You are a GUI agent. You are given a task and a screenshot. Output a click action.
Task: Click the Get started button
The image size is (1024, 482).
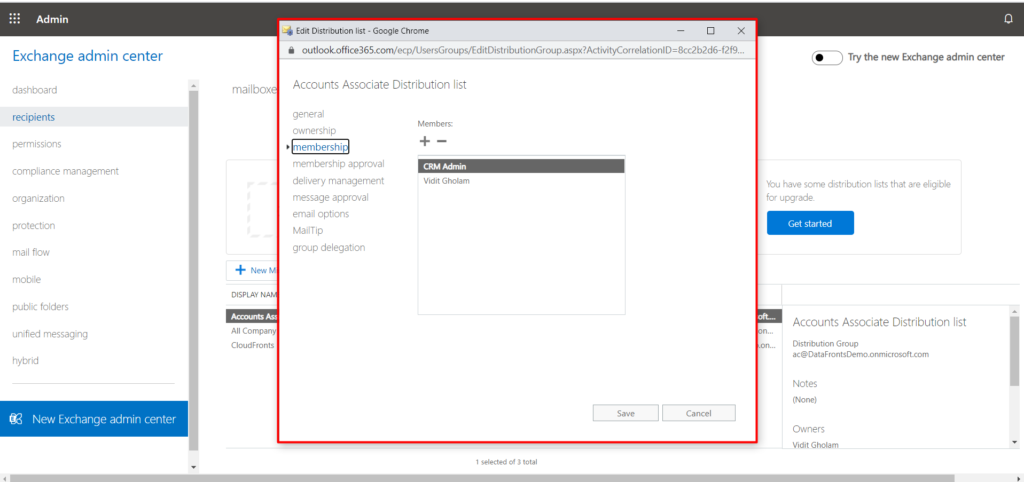click(x=810, y=223)
